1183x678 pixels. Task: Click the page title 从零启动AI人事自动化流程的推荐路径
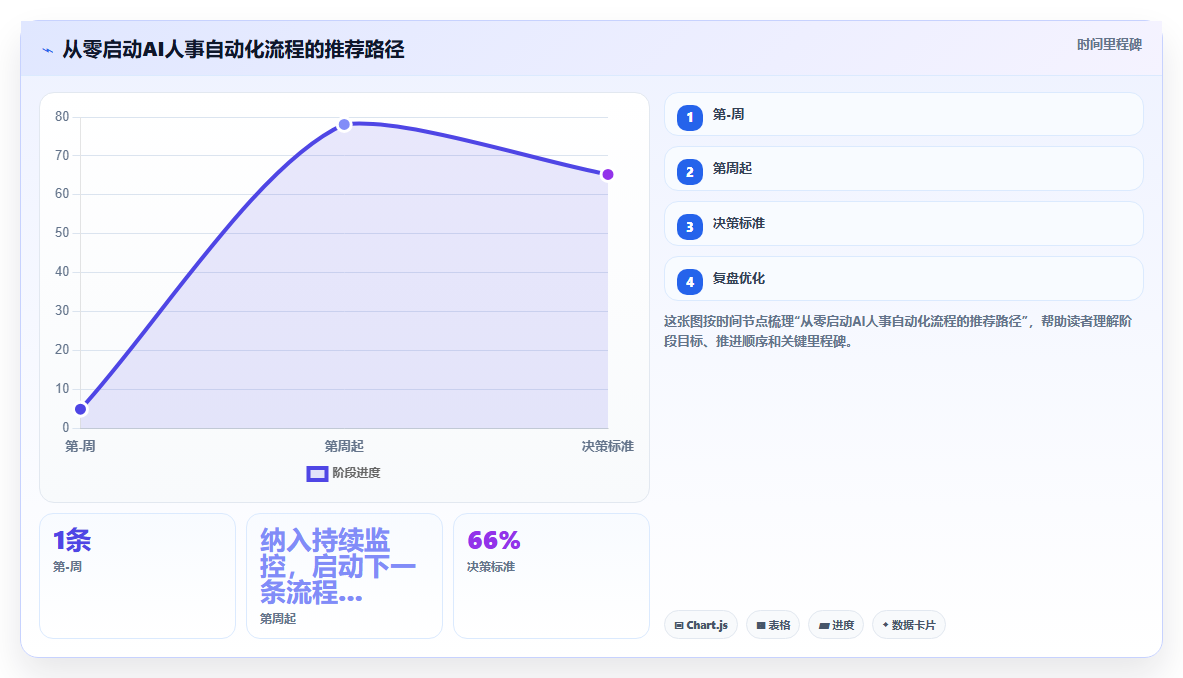[x=233, y=50]
